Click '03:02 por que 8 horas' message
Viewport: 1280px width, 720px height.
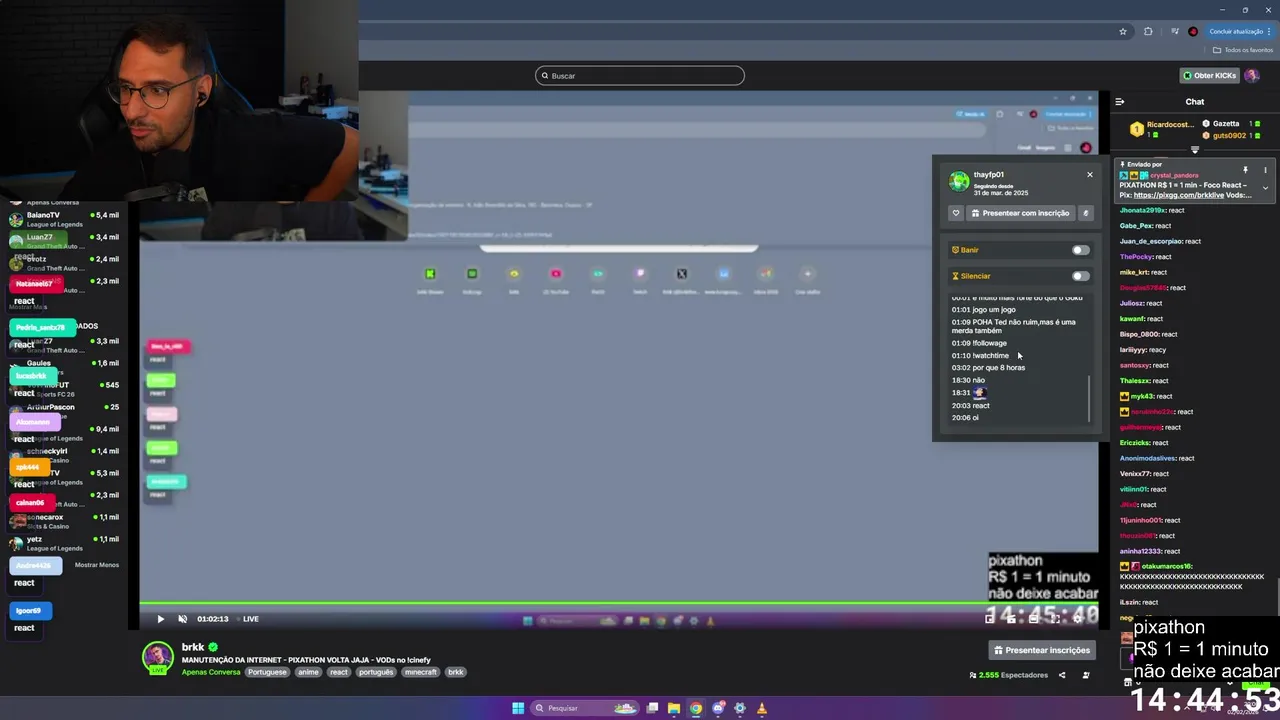click(x=988, y=367)
